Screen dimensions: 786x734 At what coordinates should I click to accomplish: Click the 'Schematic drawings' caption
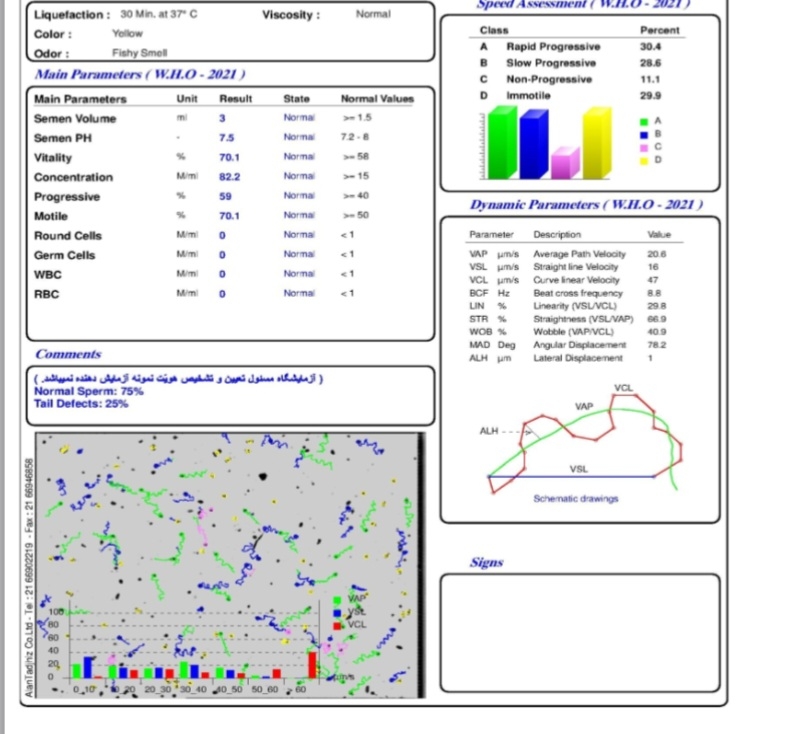click(x=575, y=499)
